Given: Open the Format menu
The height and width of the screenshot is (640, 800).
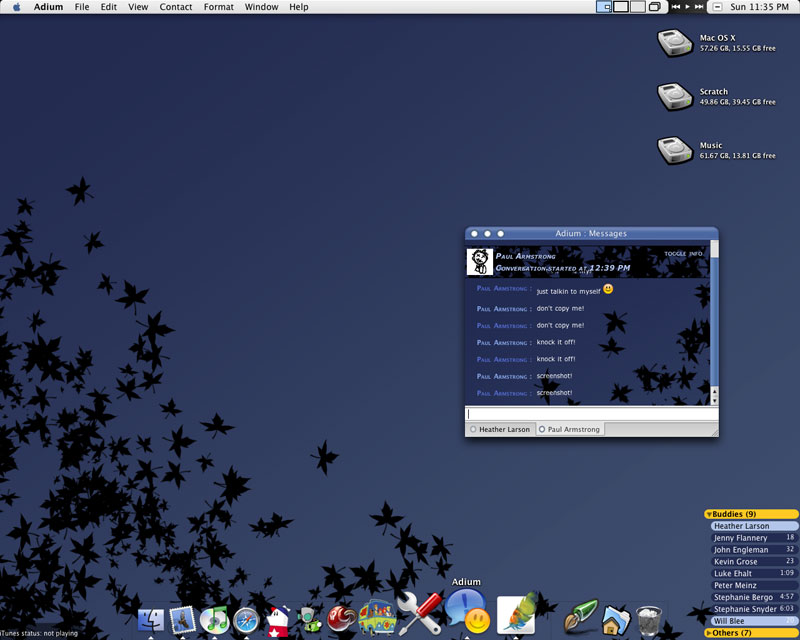Looking at the screenshot, I should pyautogui.click(x=219, y=7).
